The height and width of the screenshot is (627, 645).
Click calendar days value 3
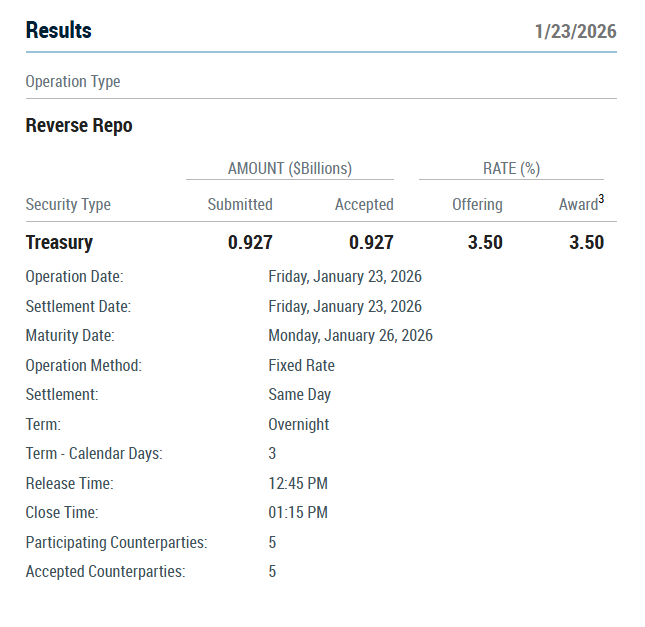(272, 453)
